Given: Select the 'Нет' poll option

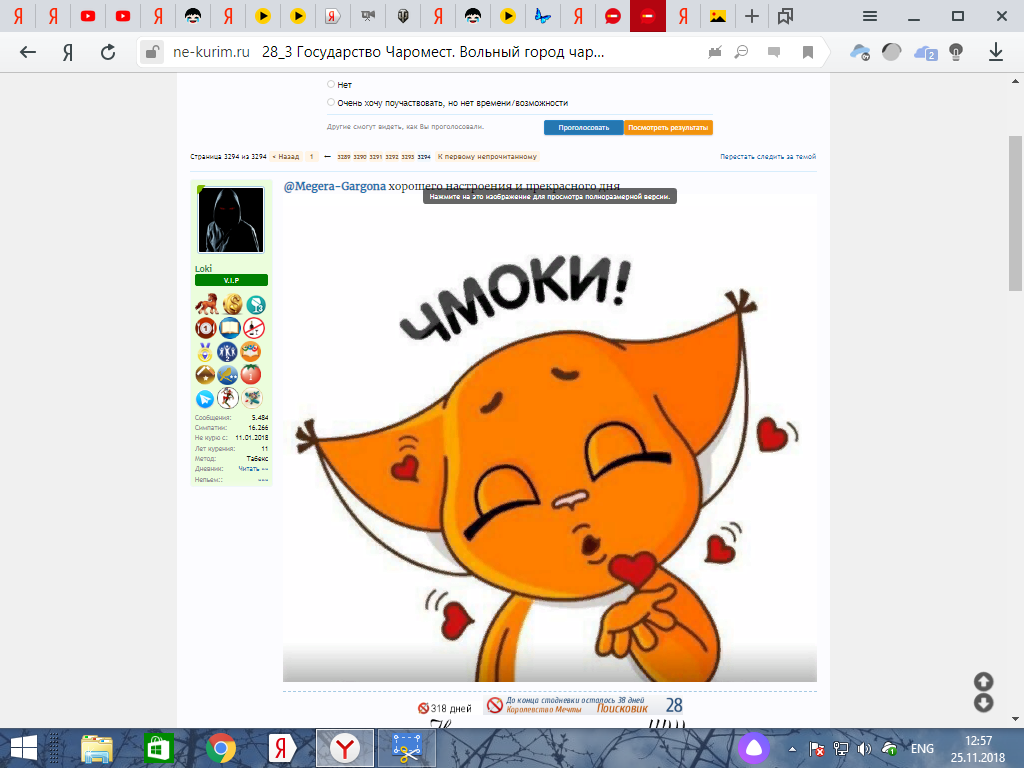Looking at the screenshot, I should (x=331, y=84).
